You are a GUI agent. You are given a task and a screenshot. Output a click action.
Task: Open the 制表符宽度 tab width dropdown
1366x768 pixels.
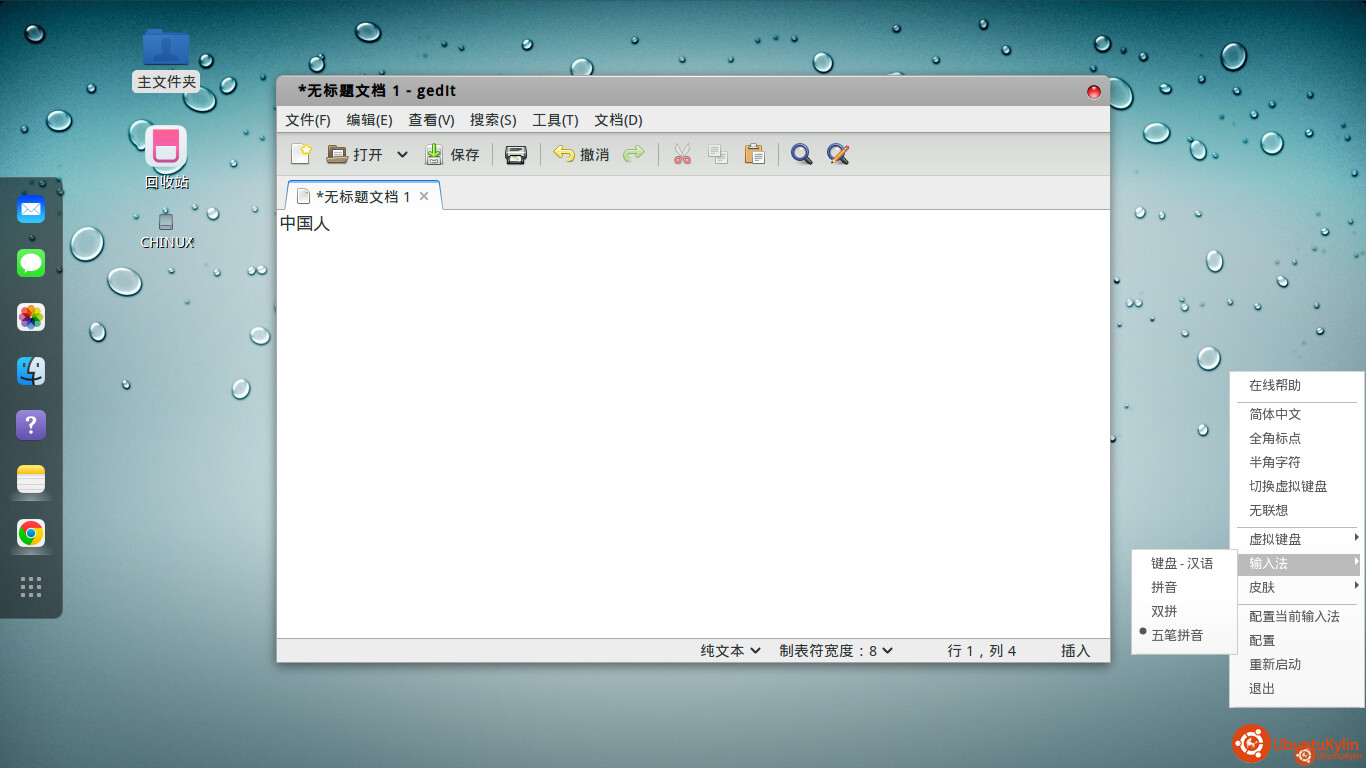click(836, 651)
